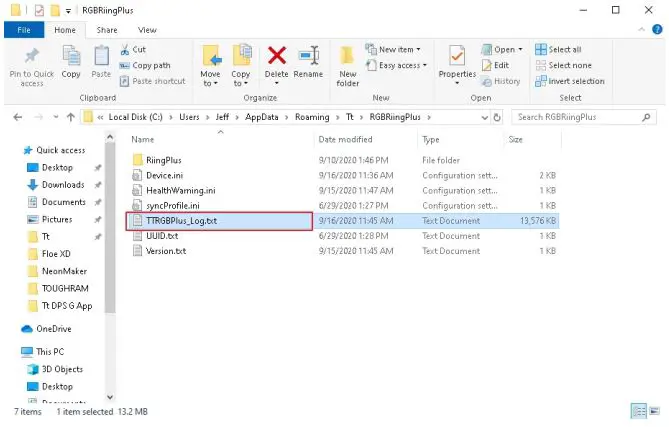Collapse the ribbon with chevron arrow

(x=641, y=29)
